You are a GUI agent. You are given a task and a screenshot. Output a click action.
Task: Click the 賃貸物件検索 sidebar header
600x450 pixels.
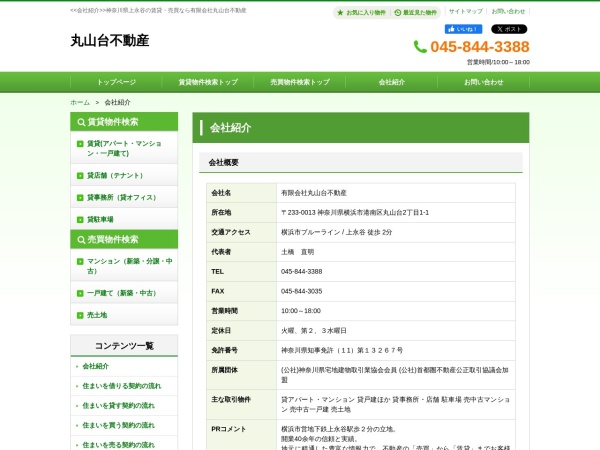coord(124,122)
